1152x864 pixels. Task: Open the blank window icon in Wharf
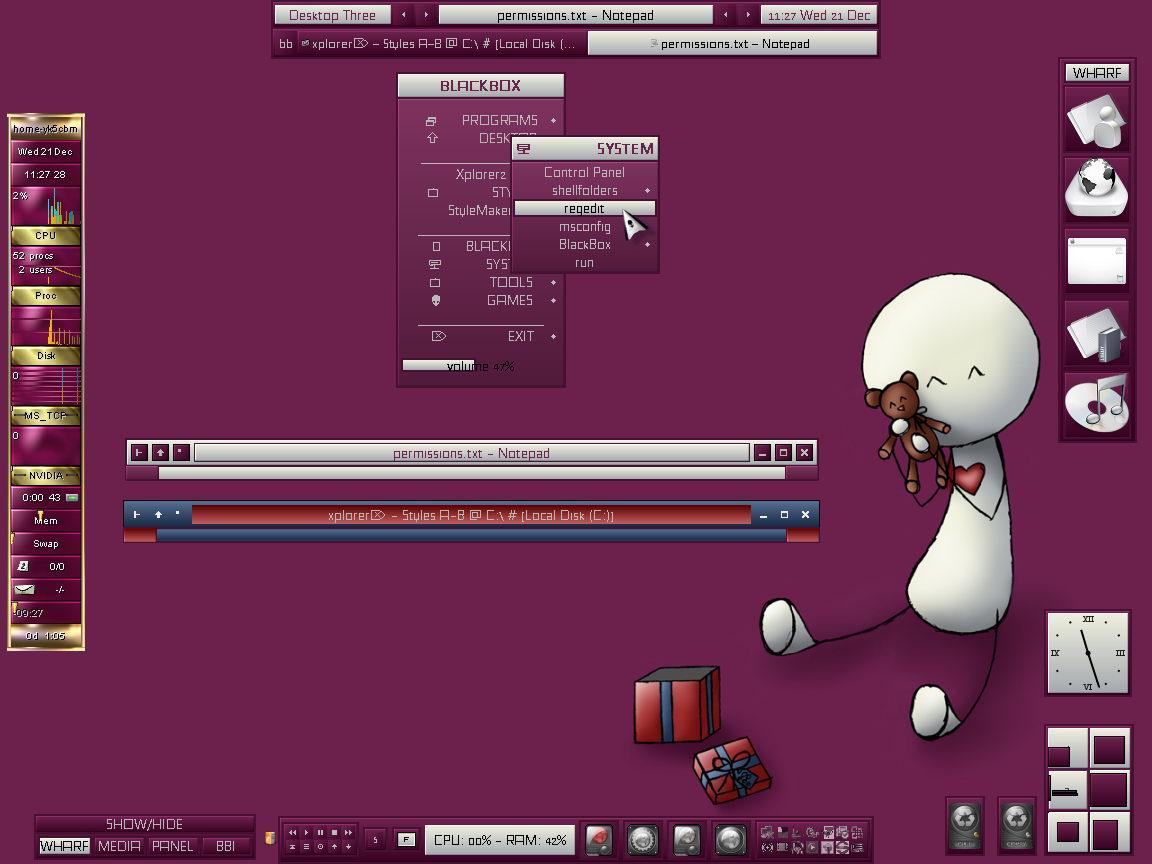(x=1097, y=260)
